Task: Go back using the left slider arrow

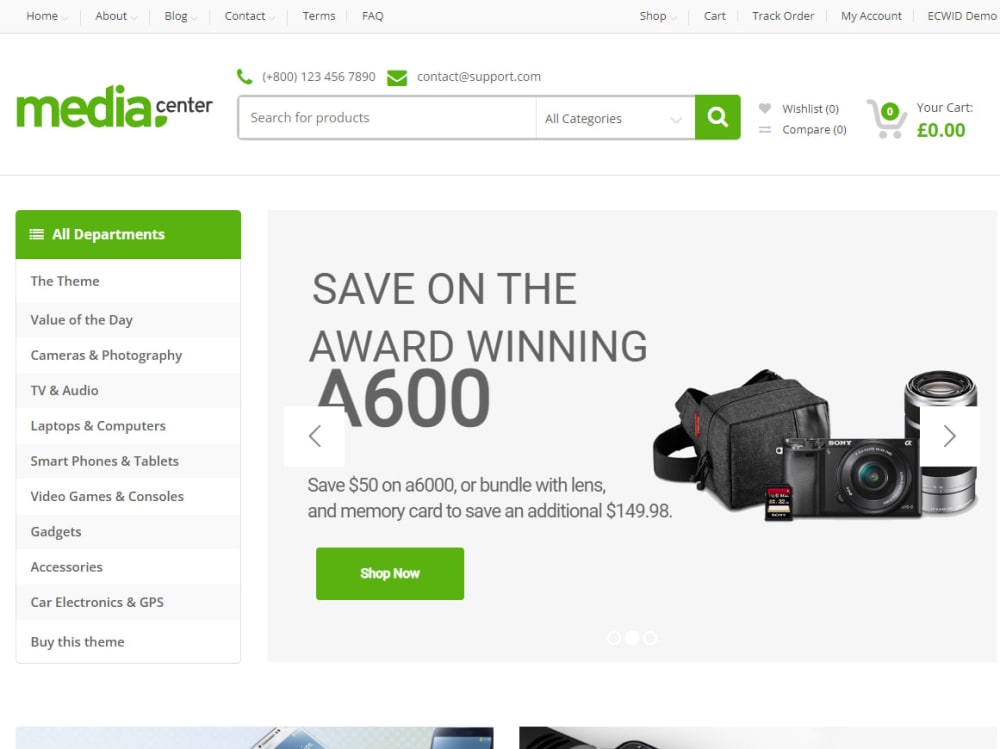Action: tap(315, 436)
